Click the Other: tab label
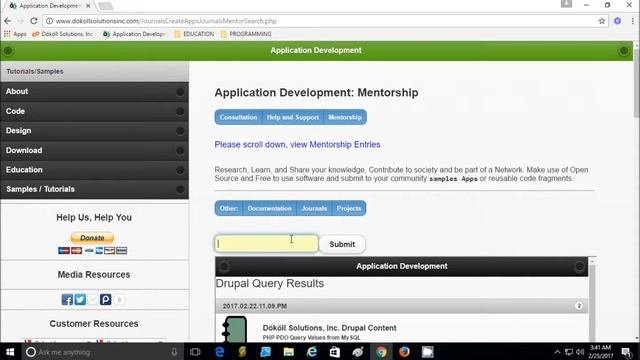 click(229, 208)
